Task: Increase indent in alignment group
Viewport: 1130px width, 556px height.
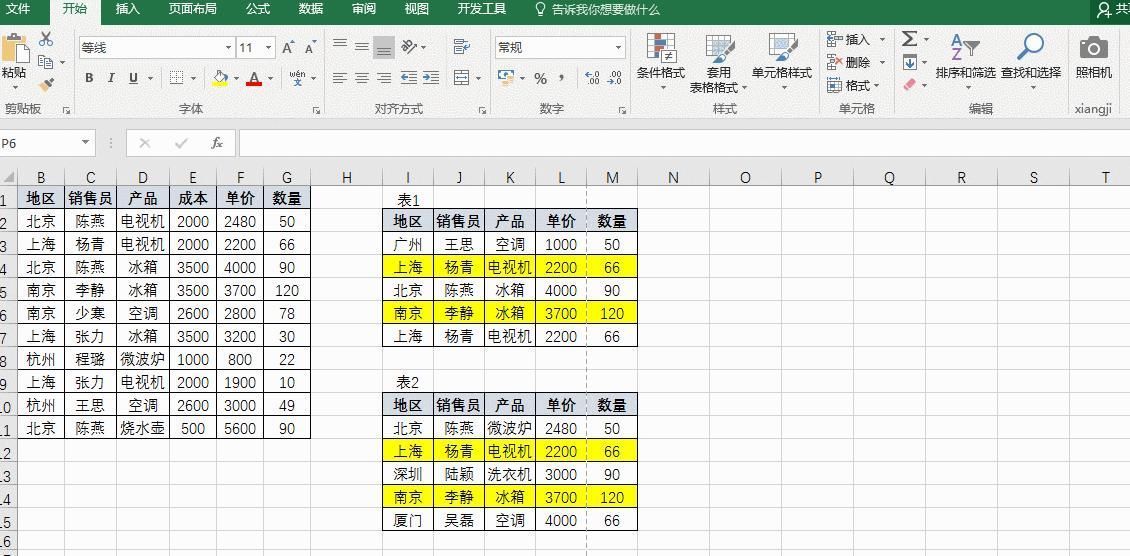Action: coord(431,78)
